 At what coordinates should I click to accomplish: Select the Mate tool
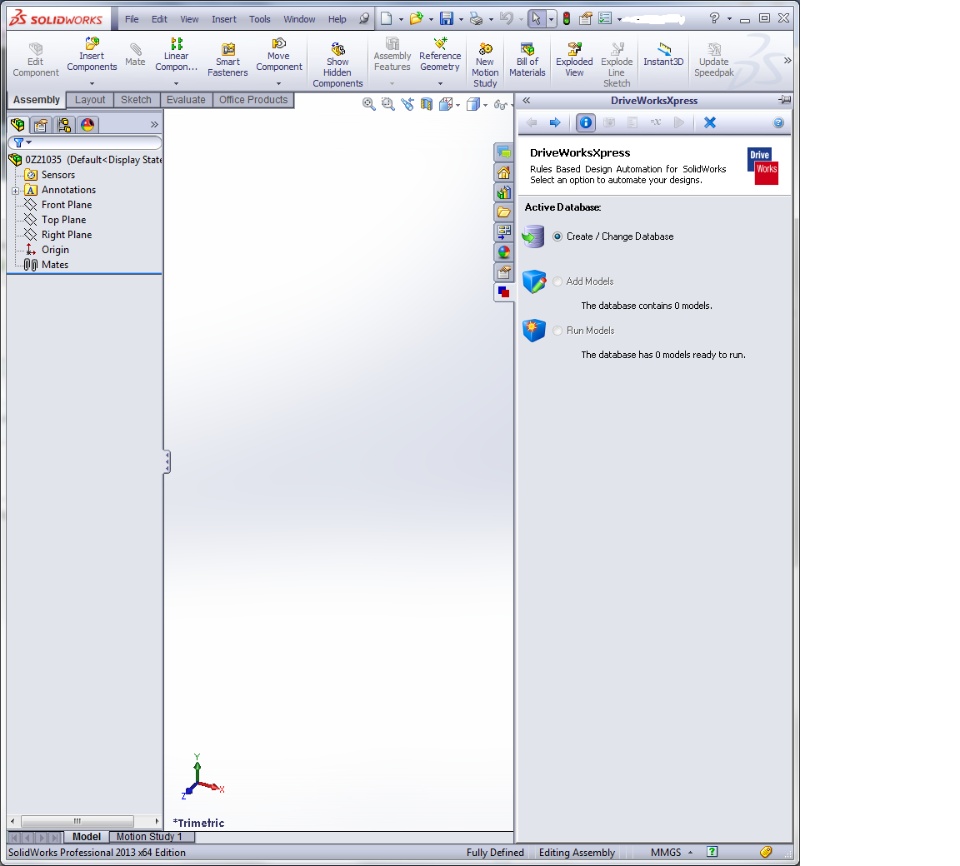(135, 55)
